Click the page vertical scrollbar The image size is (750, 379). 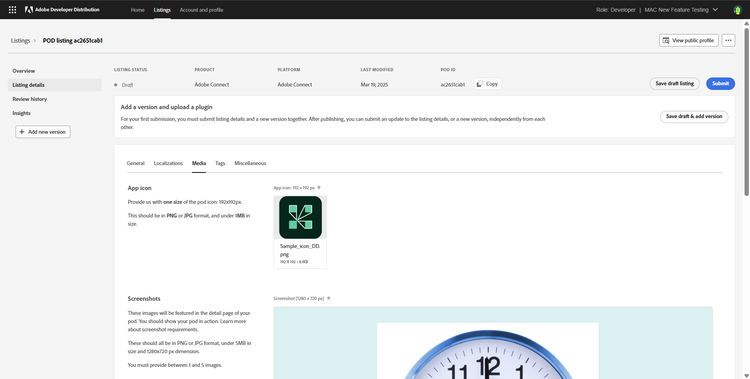tap(746, 112)
